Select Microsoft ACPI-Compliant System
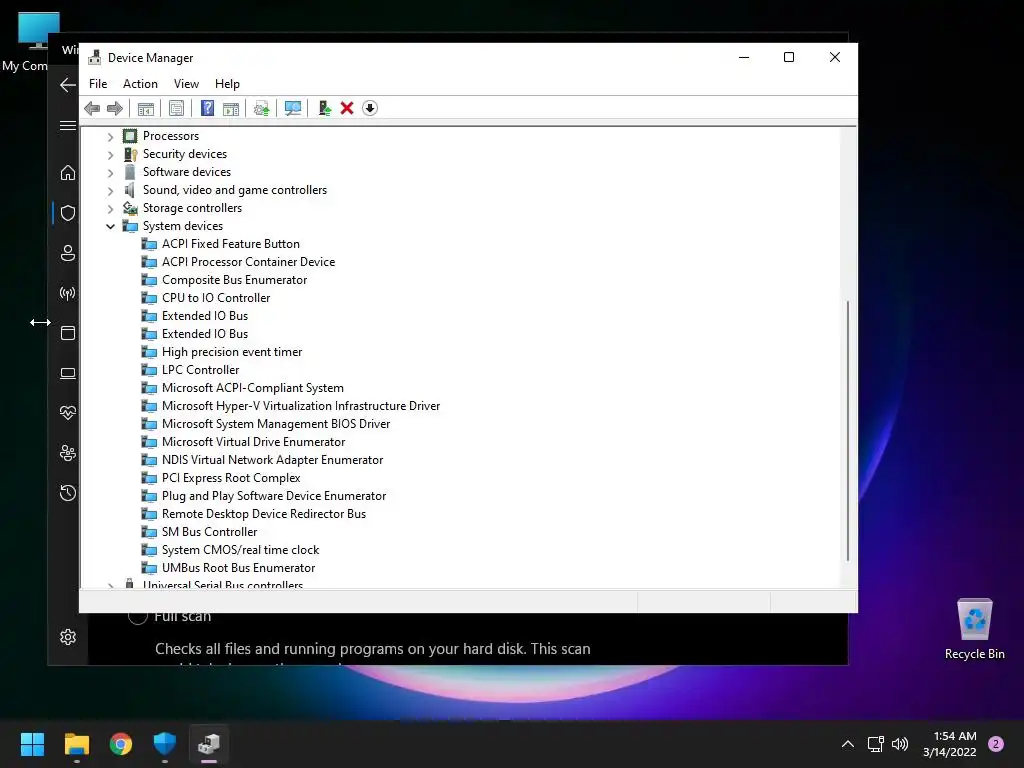Viewport: 1024px width, 768px height. 253,388
